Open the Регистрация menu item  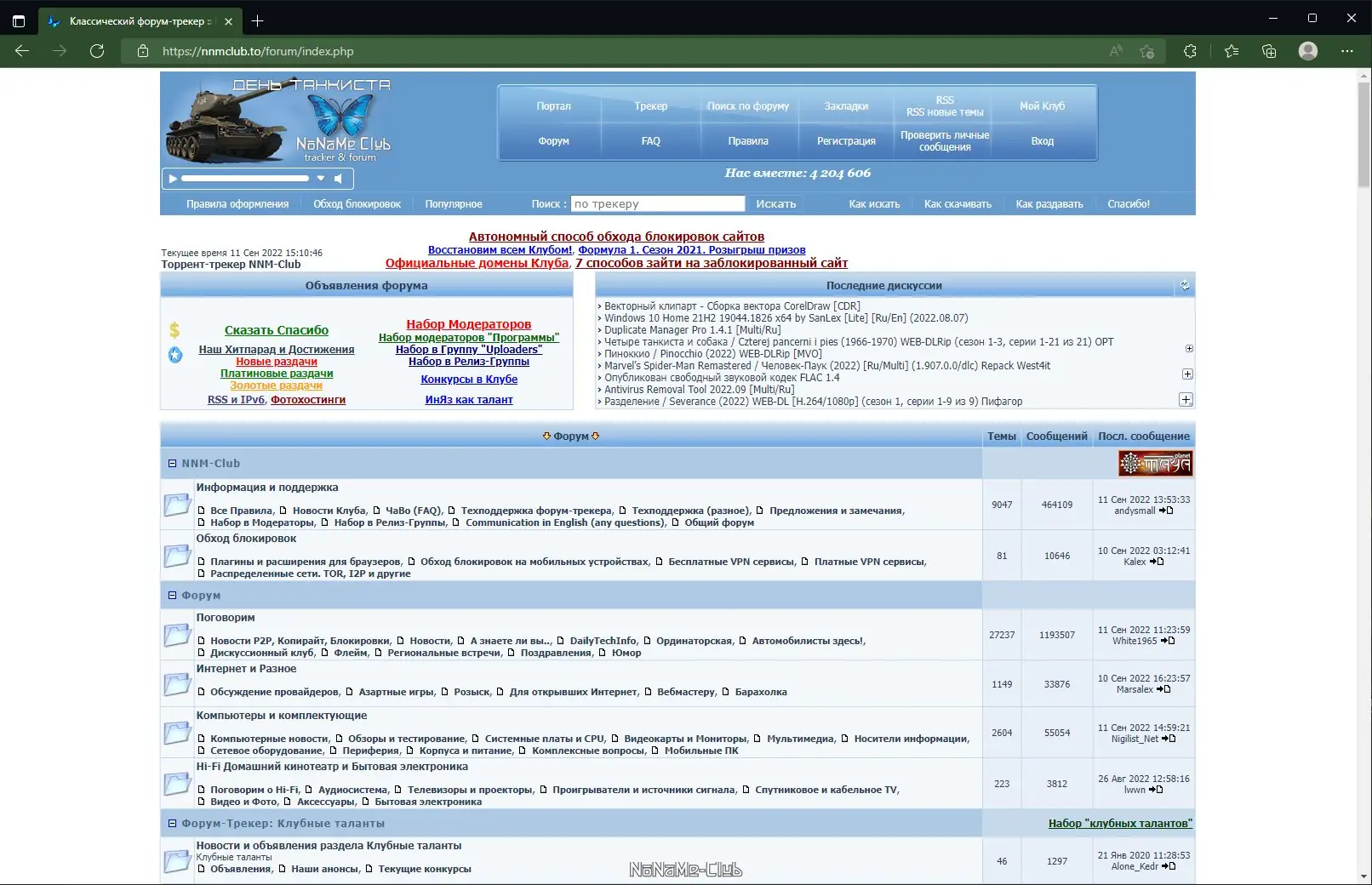click(x=846, y=141)
